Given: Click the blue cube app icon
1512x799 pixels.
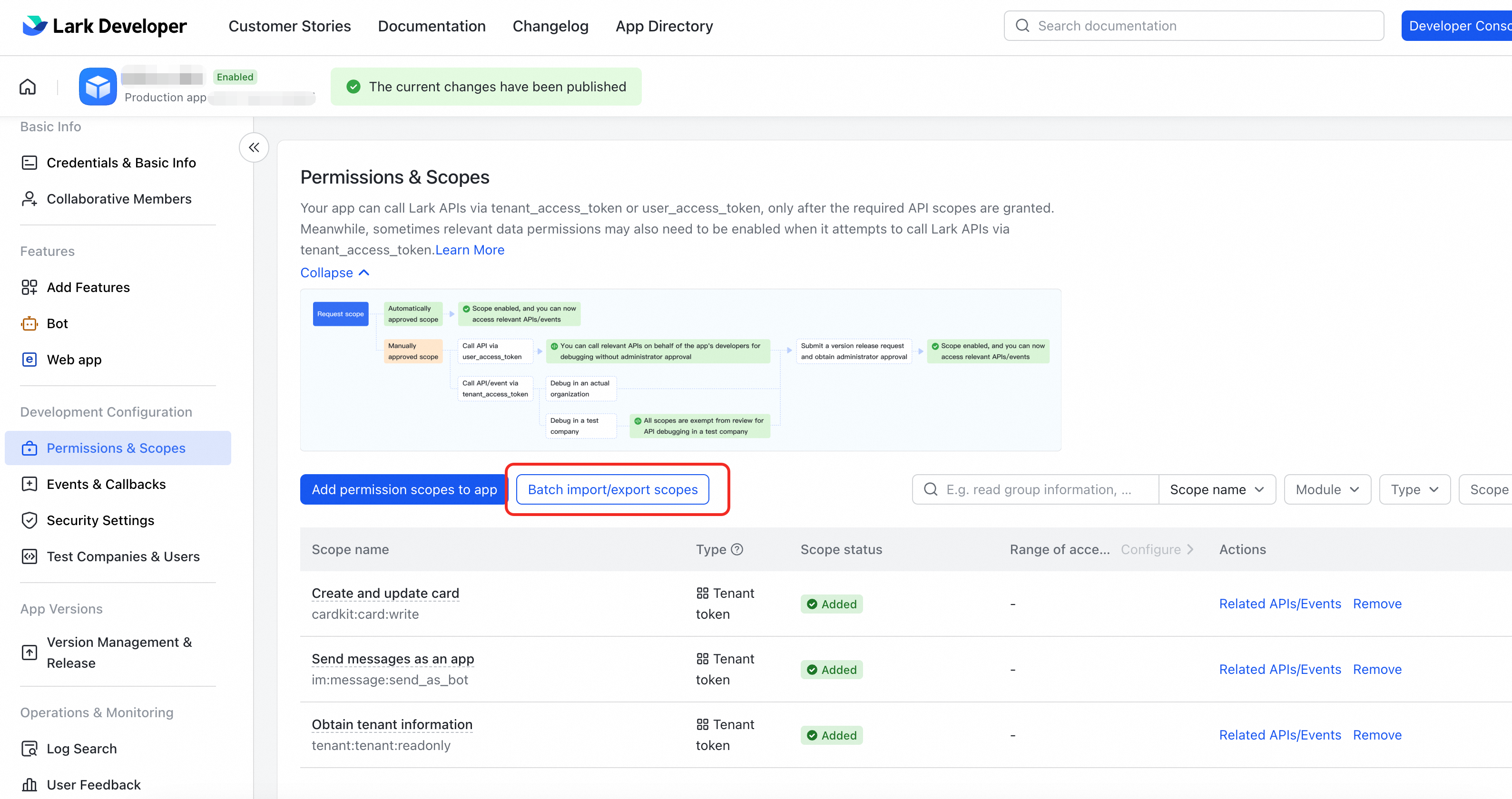Looking at the screenshot, I should tap(98, 87).
